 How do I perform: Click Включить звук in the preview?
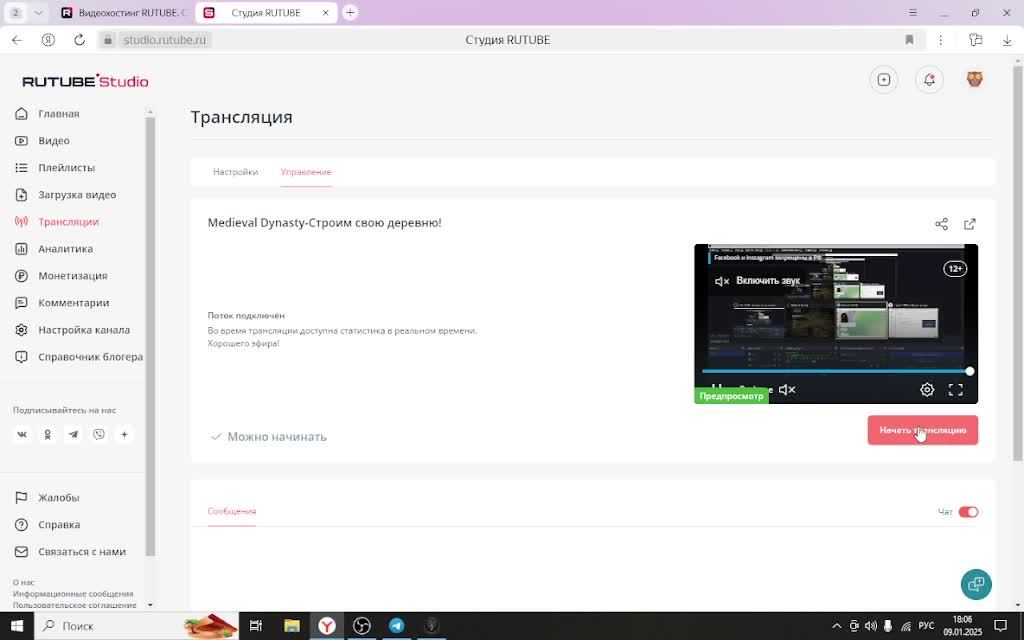click(x=758, y=281)
